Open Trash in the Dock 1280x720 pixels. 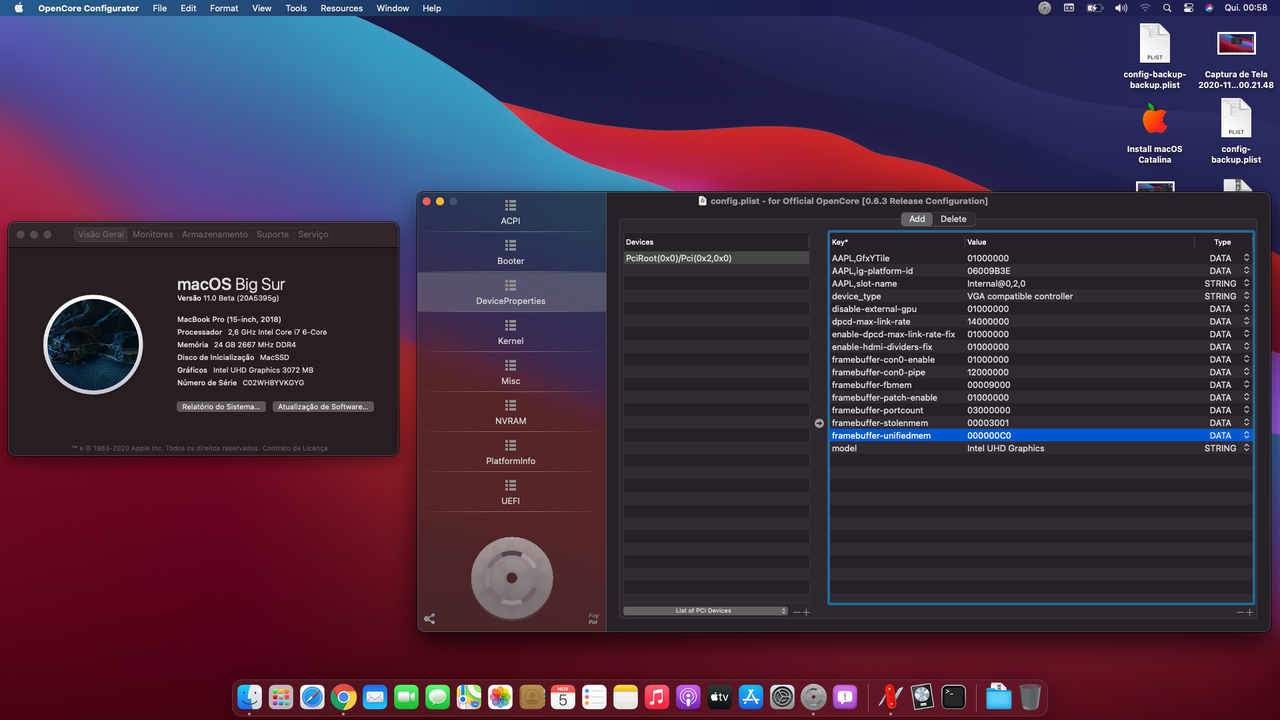point(1030,697)
